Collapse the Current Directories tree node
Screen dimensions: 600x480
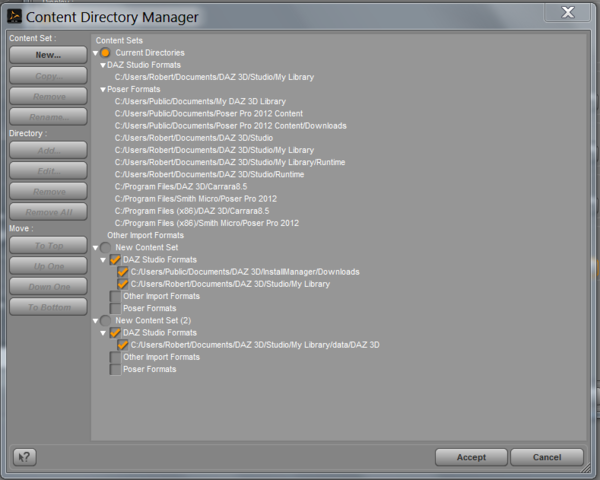[x=95, y=53]
